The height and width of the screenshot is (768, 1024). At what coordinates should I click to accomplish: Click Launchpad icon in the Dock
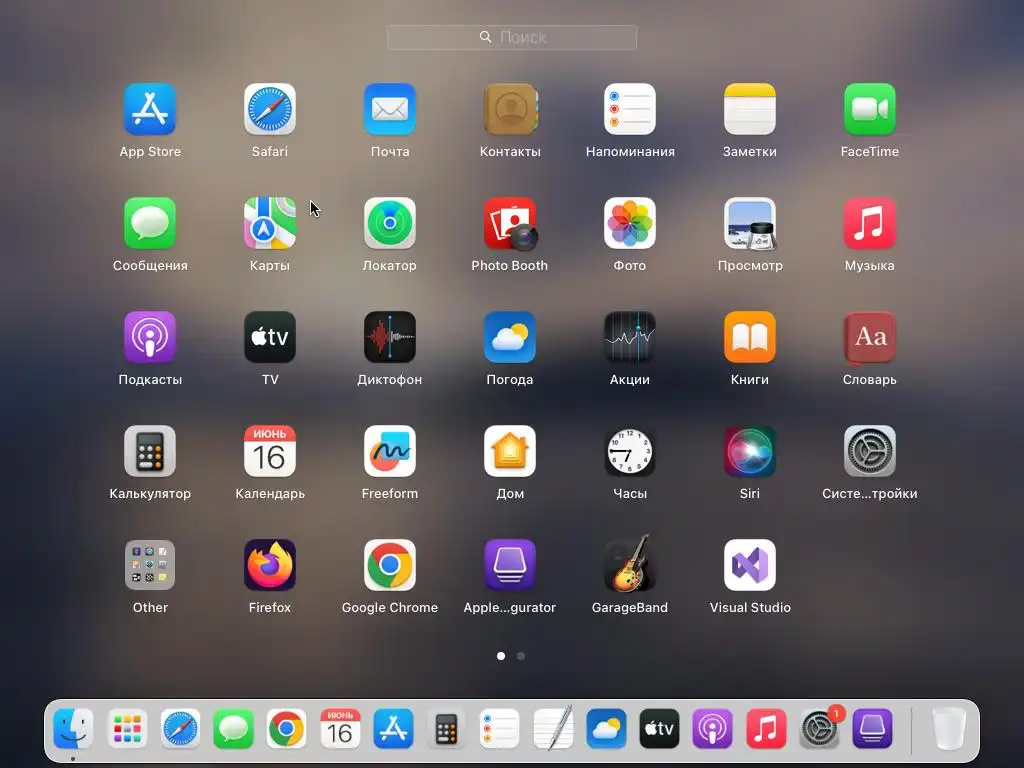point(127,728)
